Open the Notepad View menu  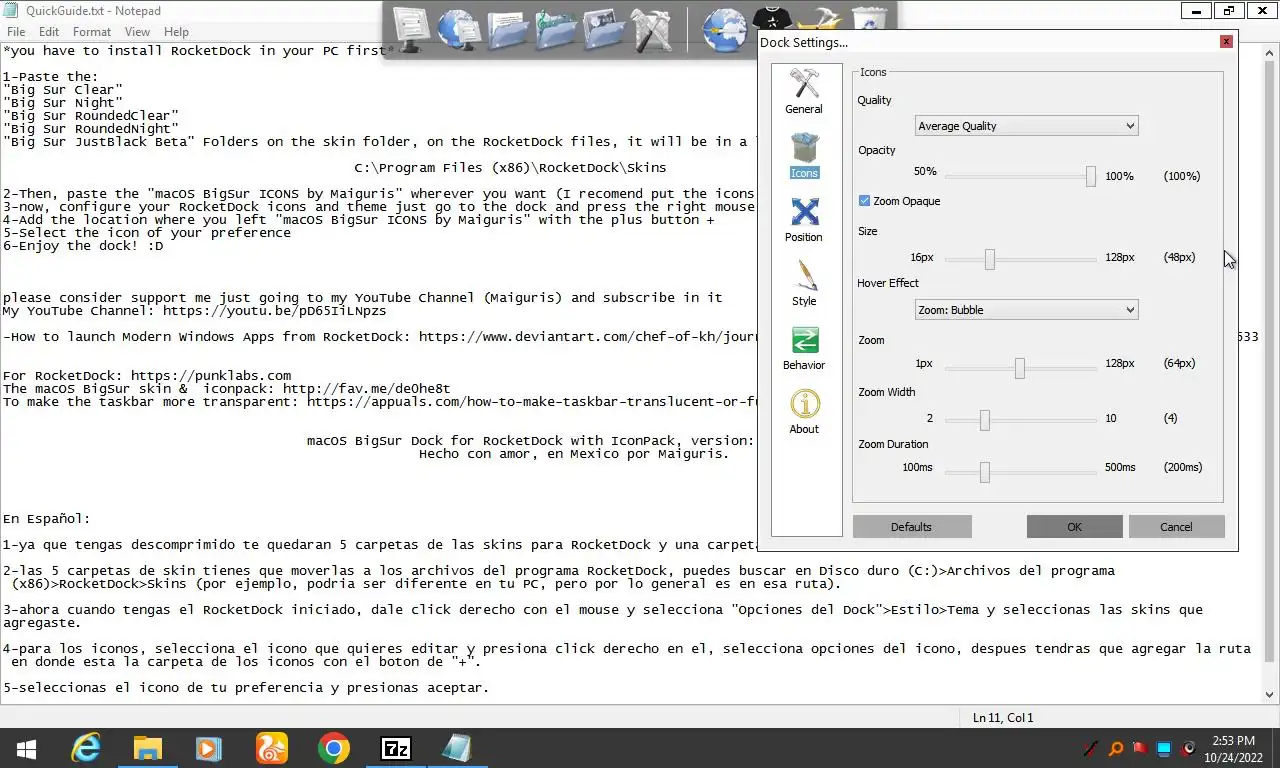click(x=137, y=32)
